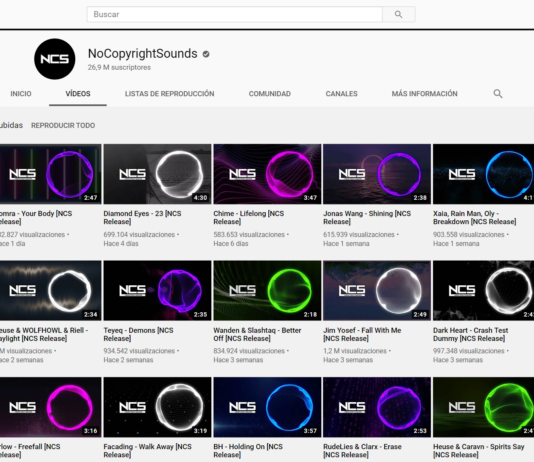Open the Breakdown video thumbnail
534x462 pixels.
tap(484, 174)
